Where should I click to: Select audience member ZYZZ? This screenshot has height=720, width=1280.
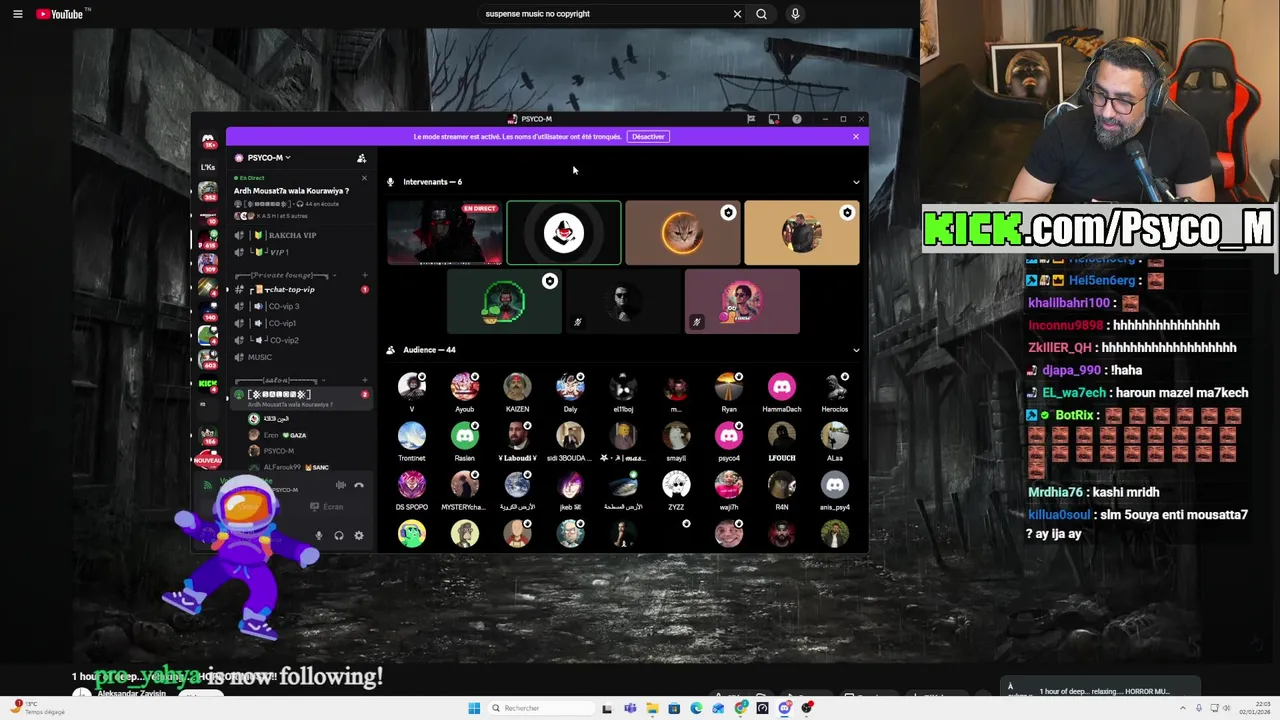click(x=676, y=490)
